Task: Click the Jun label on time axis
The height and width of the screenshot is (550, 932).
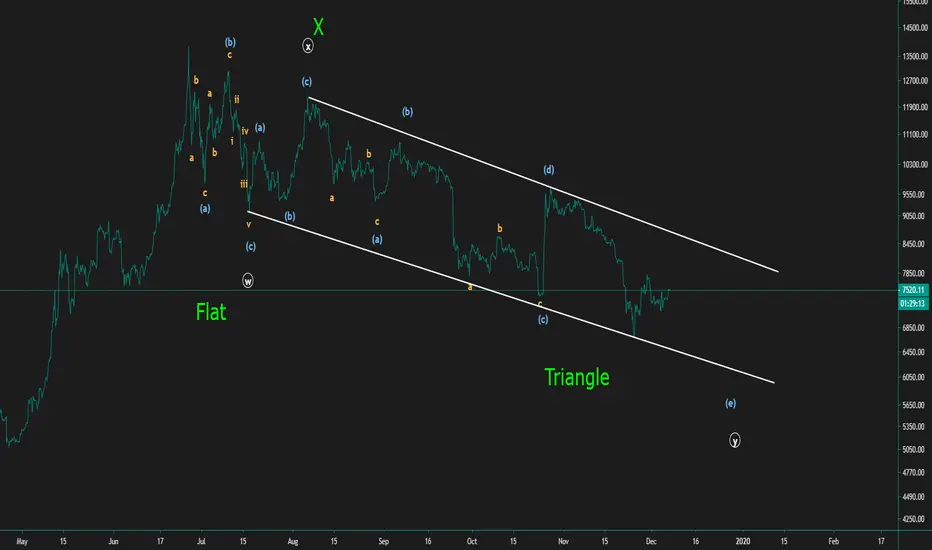Action: pos(114,541)
